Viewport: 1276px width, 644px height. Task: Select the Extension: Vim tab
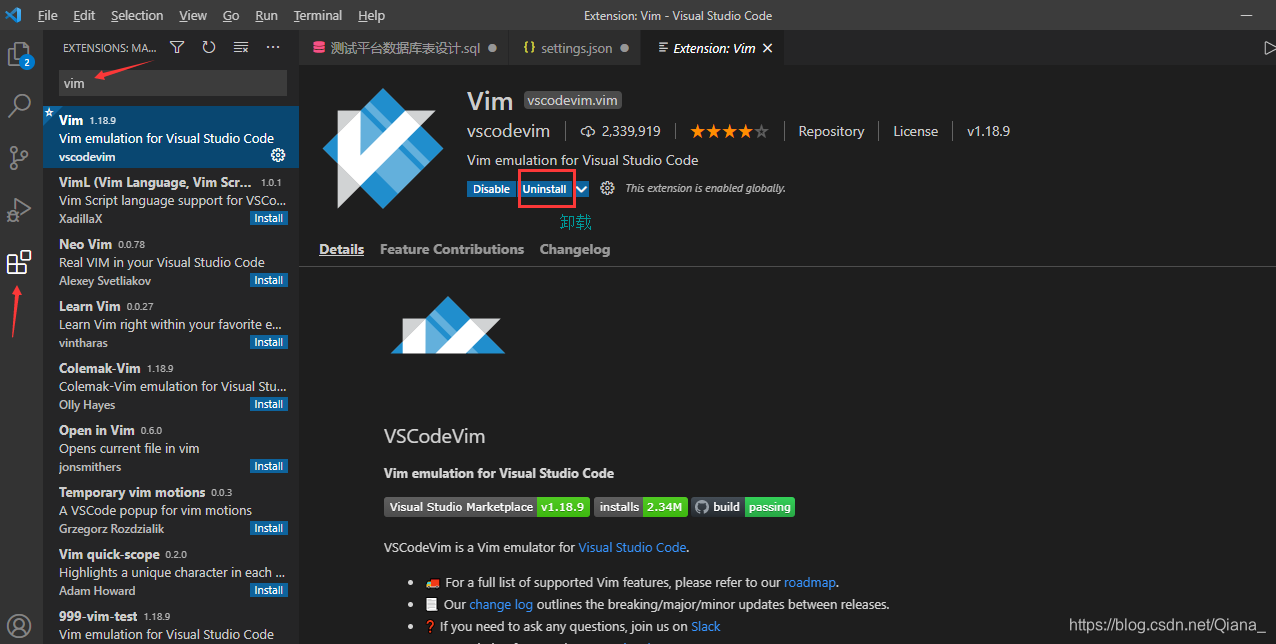pyautogui.click(x=714, y=48)
